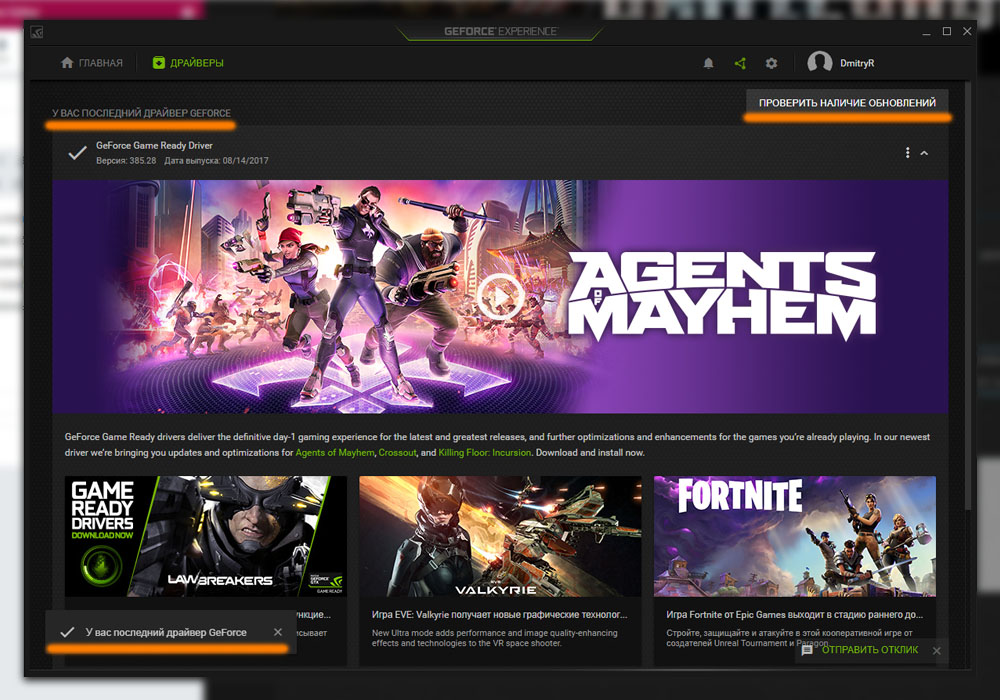This screenshot has height=700, width=1000.
Task: Open the settings gear
Action: [x=771, y=63]
